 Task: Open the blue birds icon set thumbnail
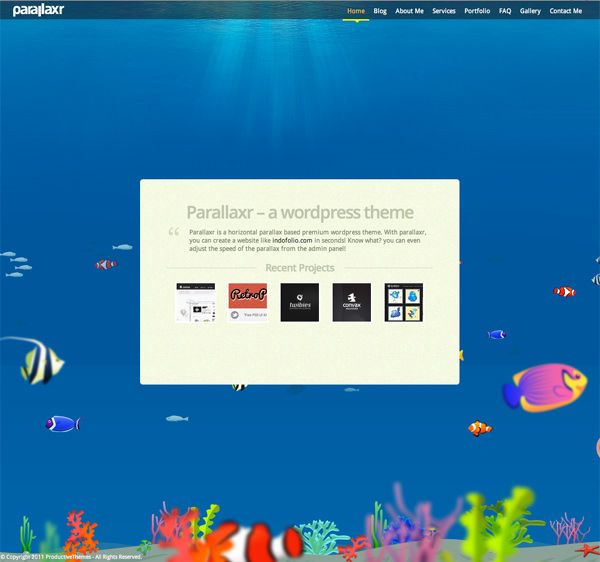point(404,303)
